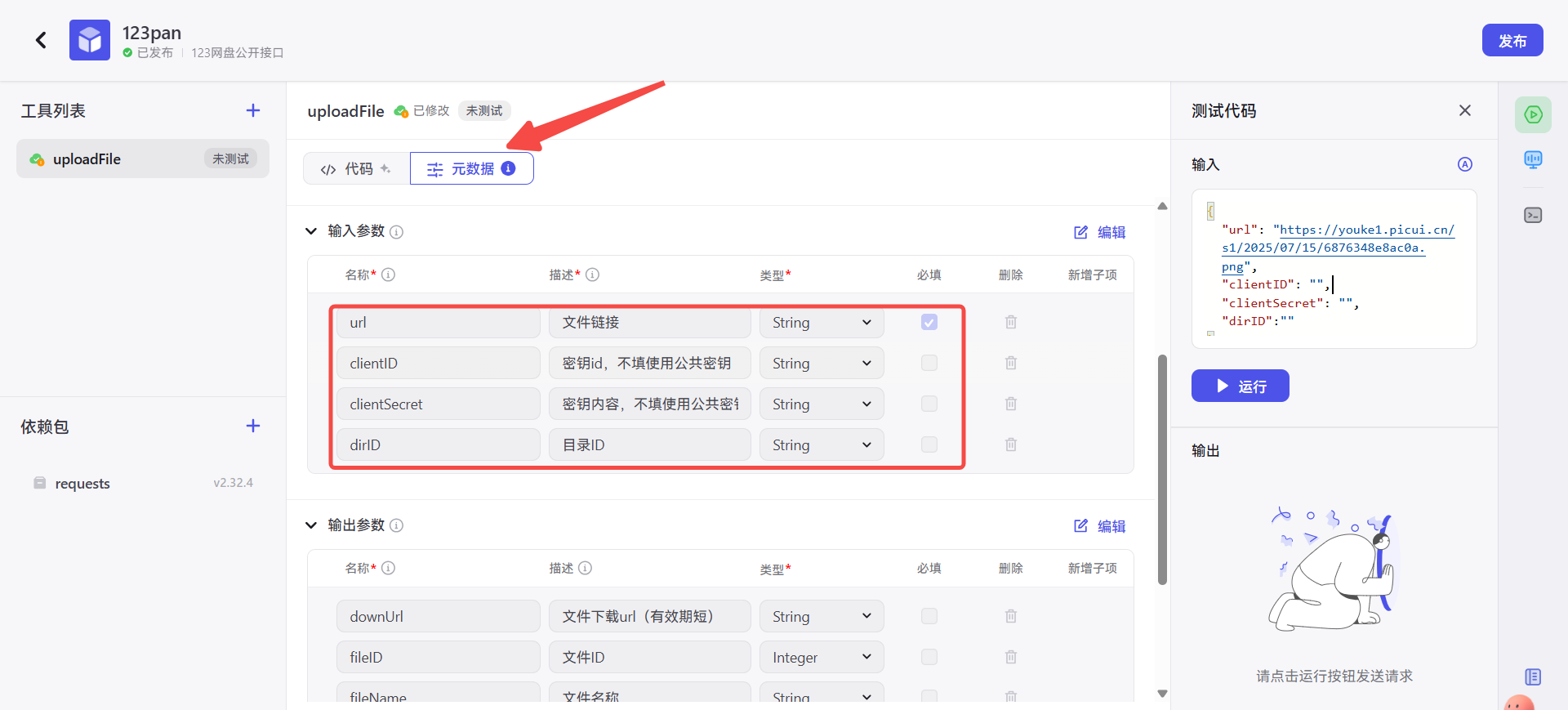
Task: Open type dropdown for clientID parameter
Action: tap(822, 363)
